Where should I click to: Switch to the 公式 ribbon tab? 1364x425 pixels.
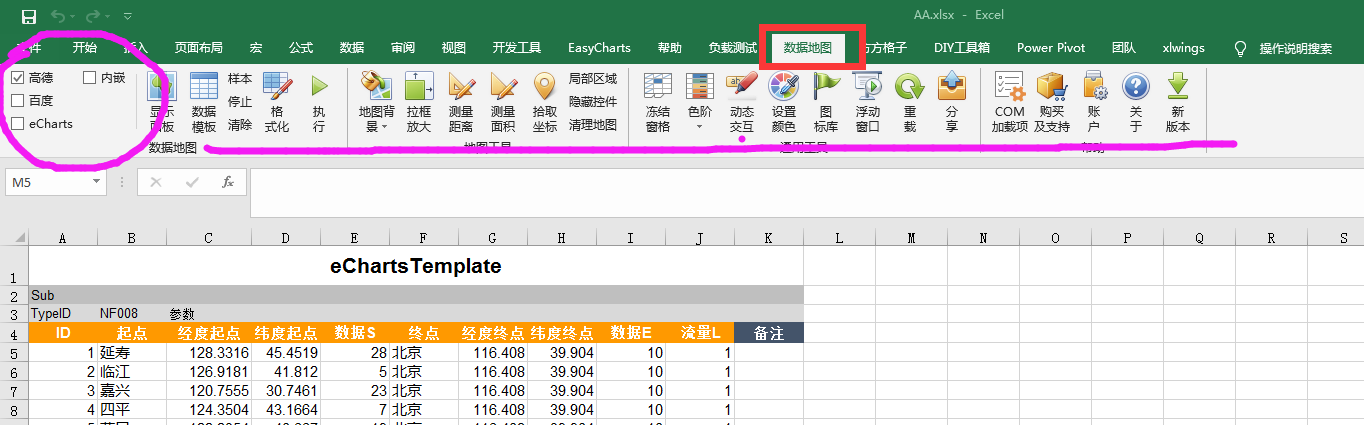click(301, 47)
